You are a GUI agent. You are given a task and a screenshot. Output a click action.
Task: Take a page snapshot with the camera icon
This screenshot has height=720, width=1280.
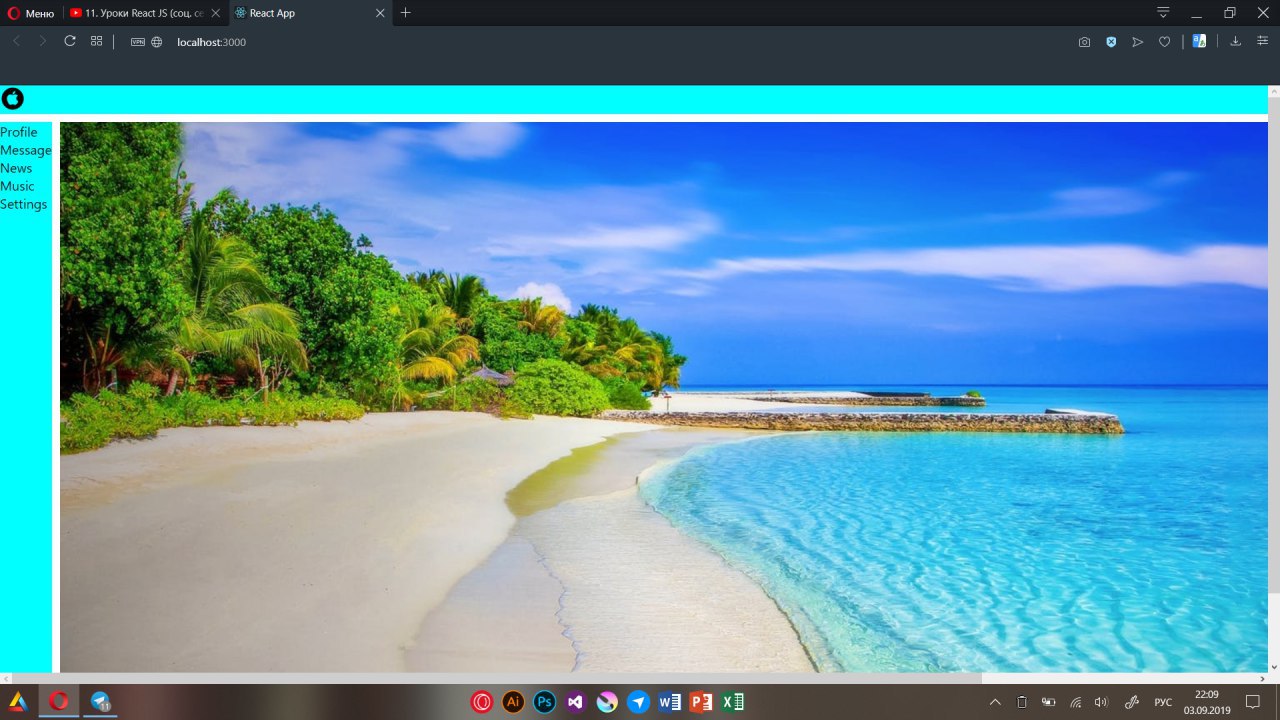pos(1084,42)
